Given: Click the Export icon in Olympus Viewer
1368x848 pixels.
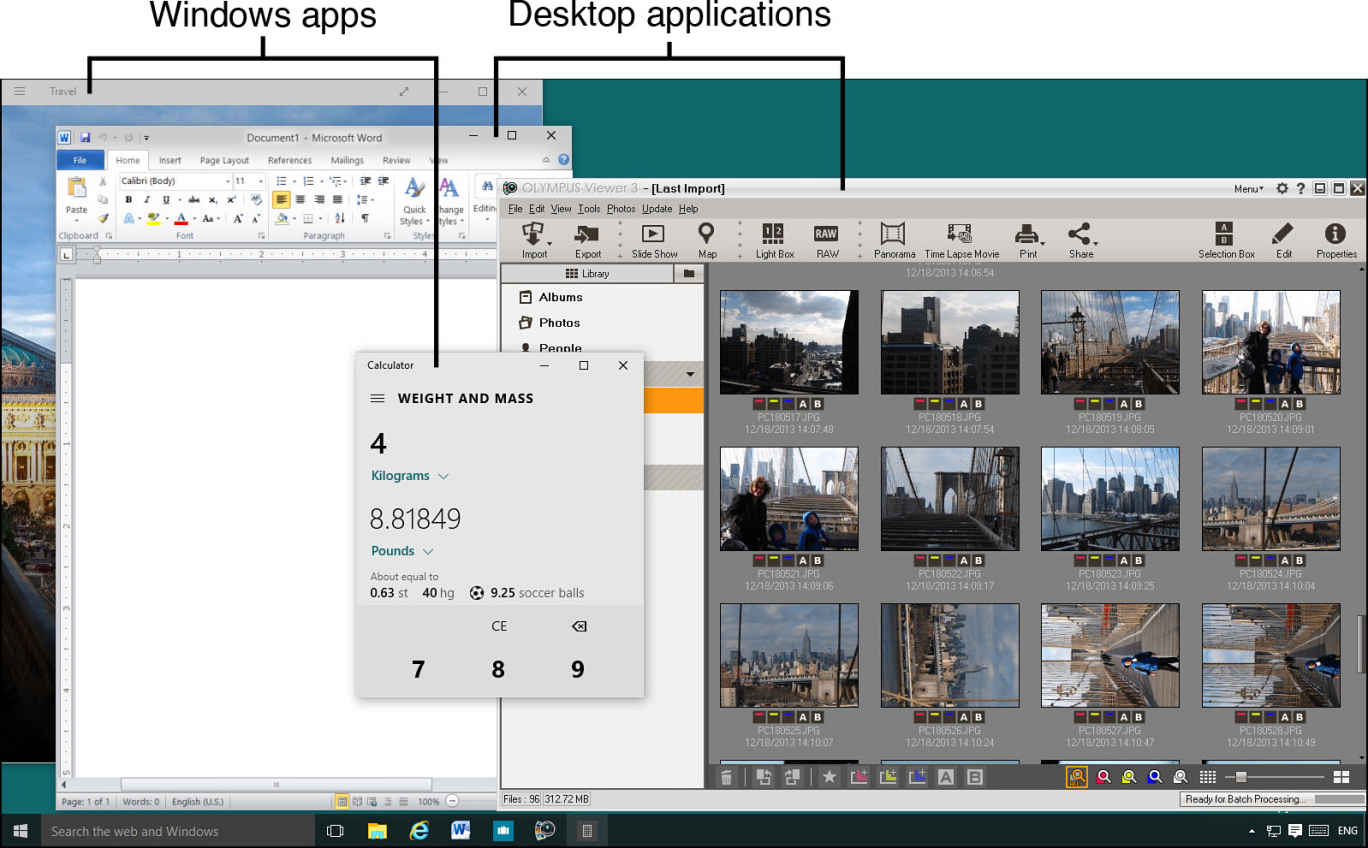Looking at the screenshot, I should tap(587, 234).
